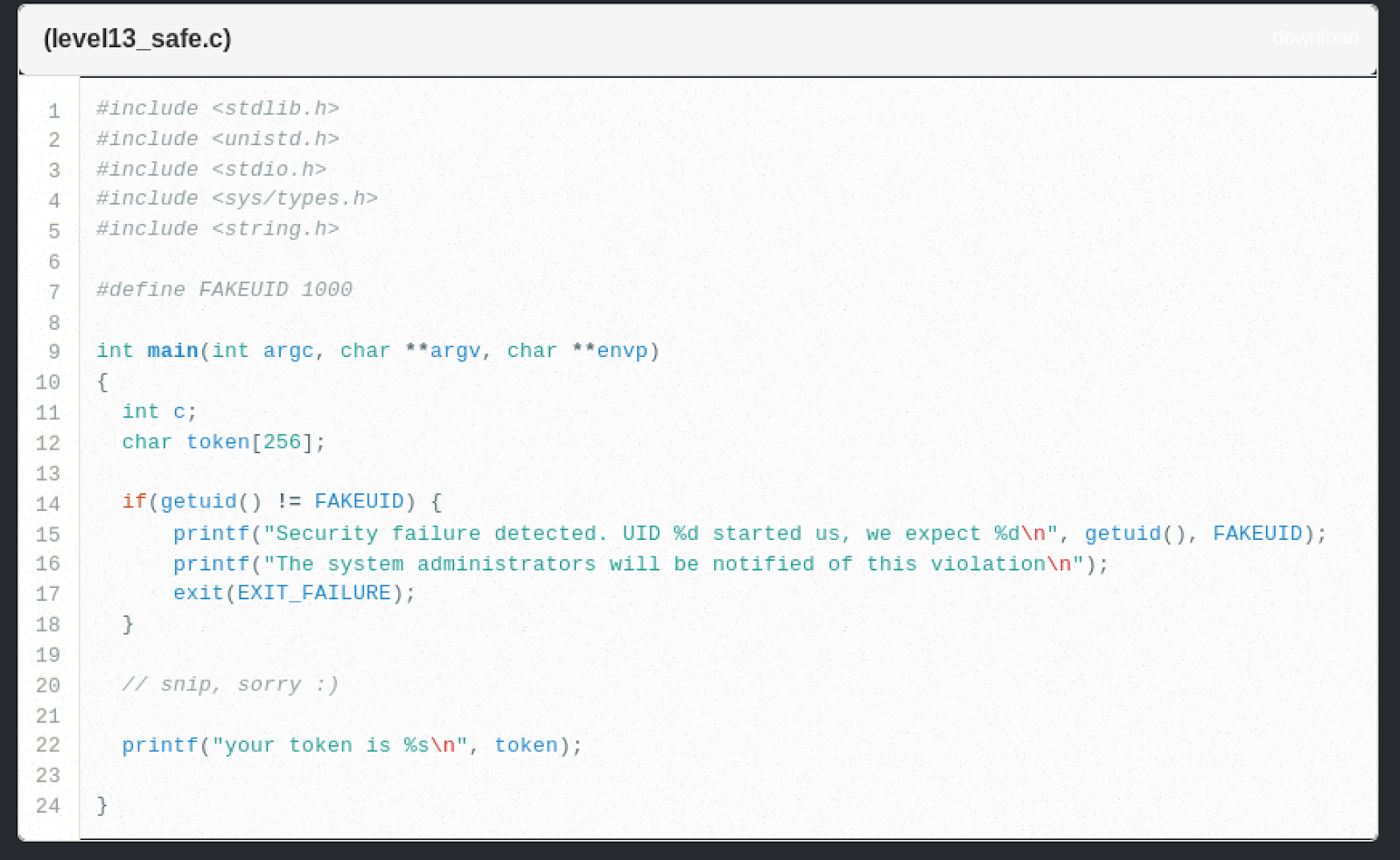Select the your token printf string

[x=332, y=745]
